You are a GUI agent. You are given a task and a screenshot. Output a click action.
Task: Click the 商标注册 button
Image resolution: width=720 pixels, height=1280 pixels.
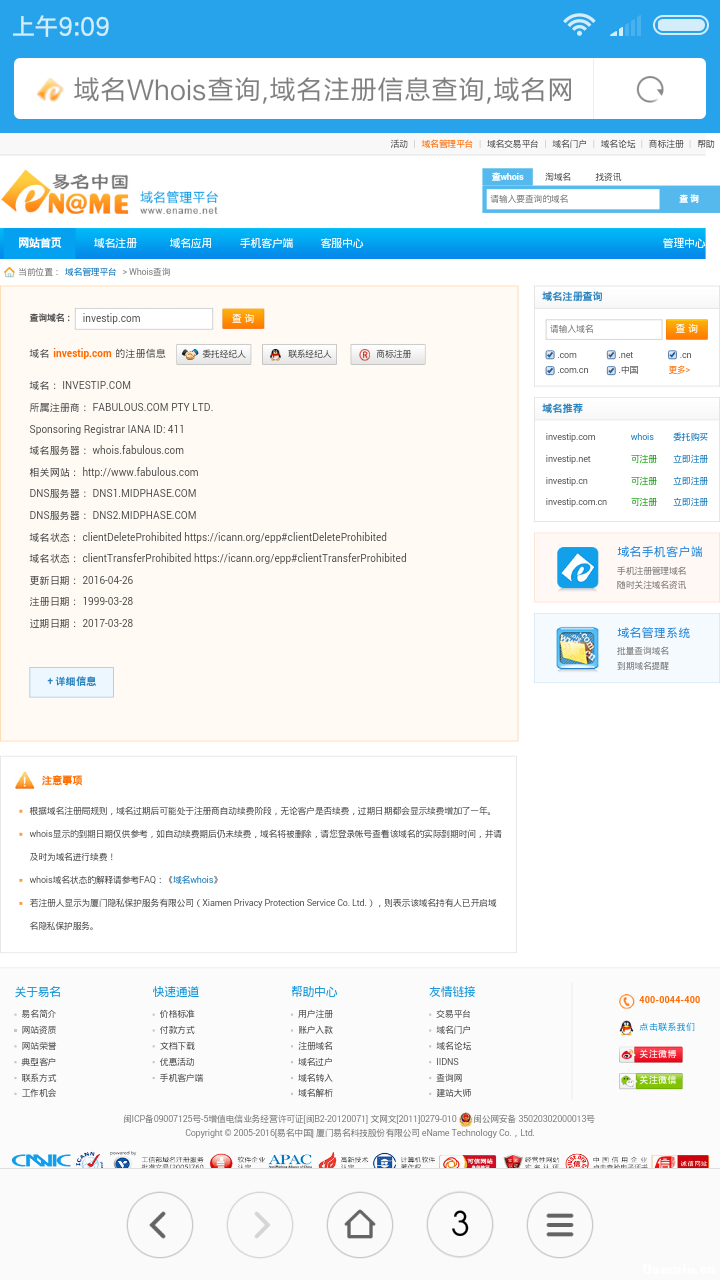pos(388,354)
